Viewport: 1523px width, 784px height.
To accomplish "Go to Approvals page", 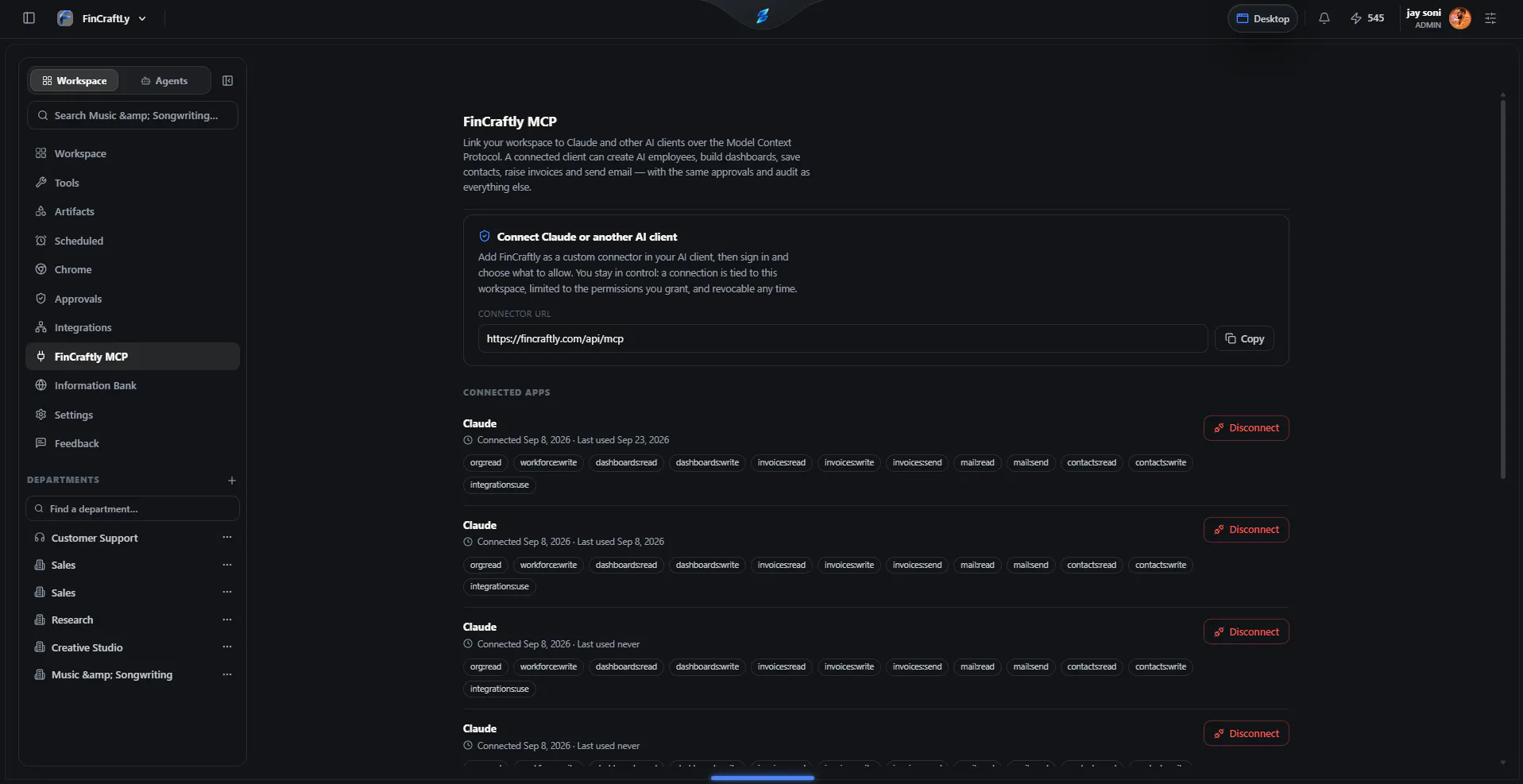I will coord(133,299).
